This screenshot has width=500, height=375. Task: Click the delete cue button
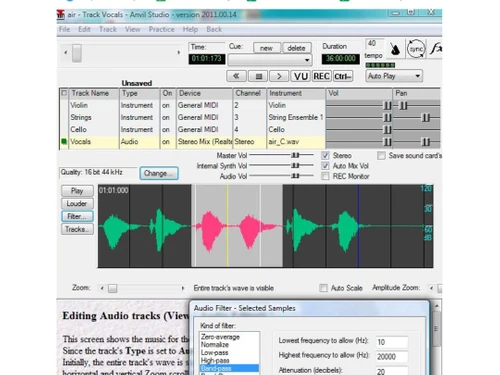pos(296,48)
